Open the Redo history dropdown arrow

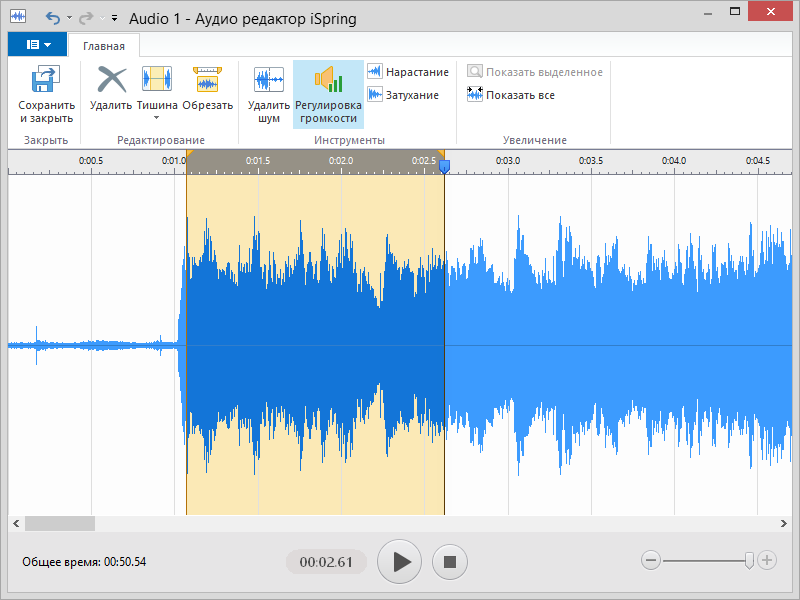click(102, 18)
